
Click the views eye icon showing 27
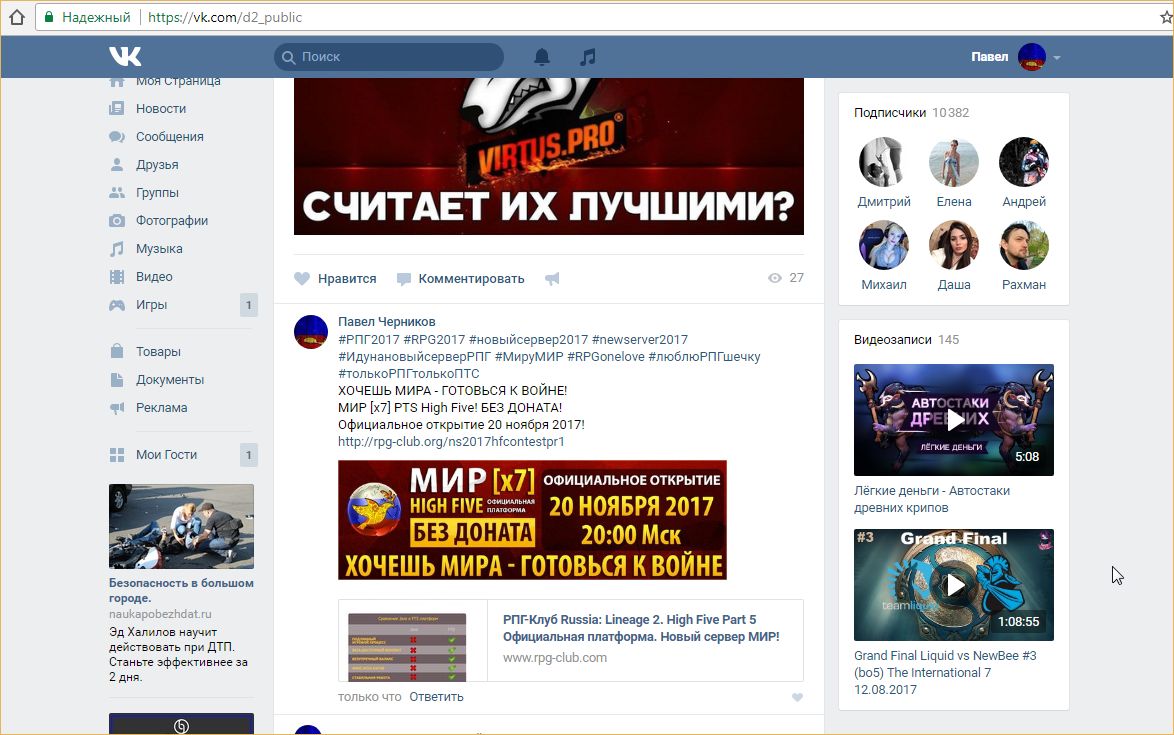click(775, 278)
